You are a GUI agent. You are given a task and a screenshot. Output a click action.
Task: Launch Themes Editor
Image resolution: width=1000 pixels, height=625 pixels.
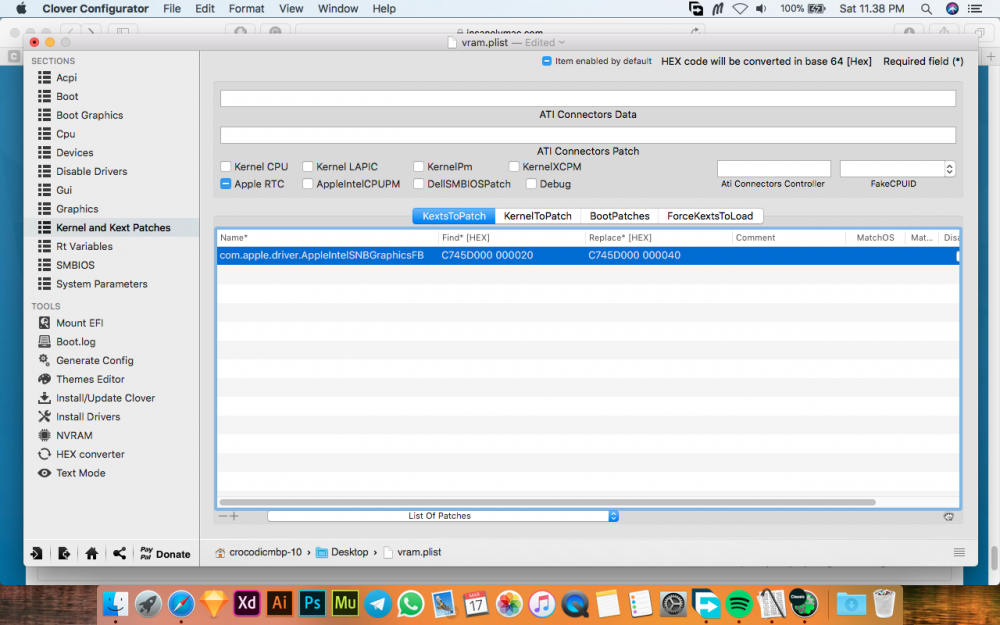(x=90, y=379)
